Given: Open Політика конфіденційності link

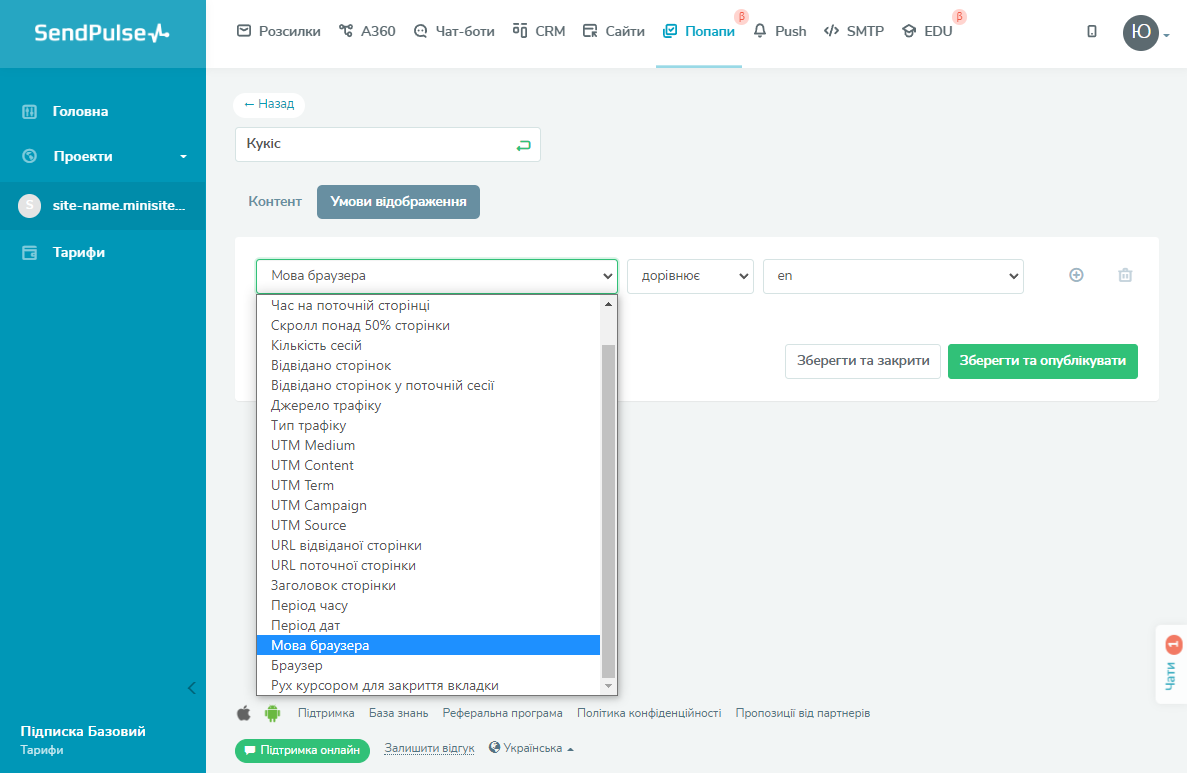Looking at the screenshot, I should click(x=649, y=713).
